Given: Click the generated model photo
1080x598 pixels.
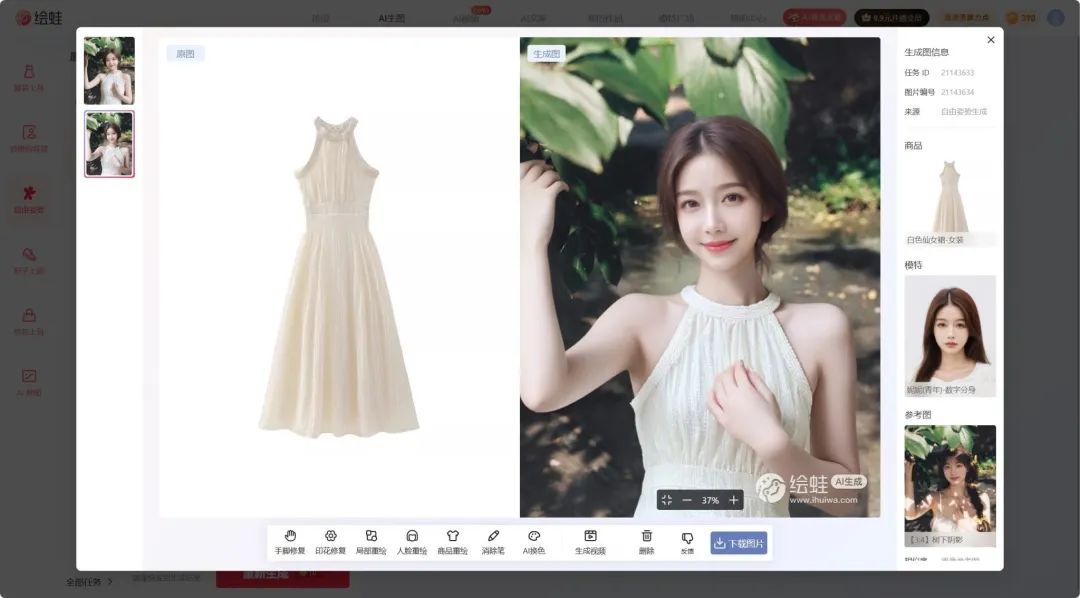Looking at the screenshot, I should pos(700,277).
